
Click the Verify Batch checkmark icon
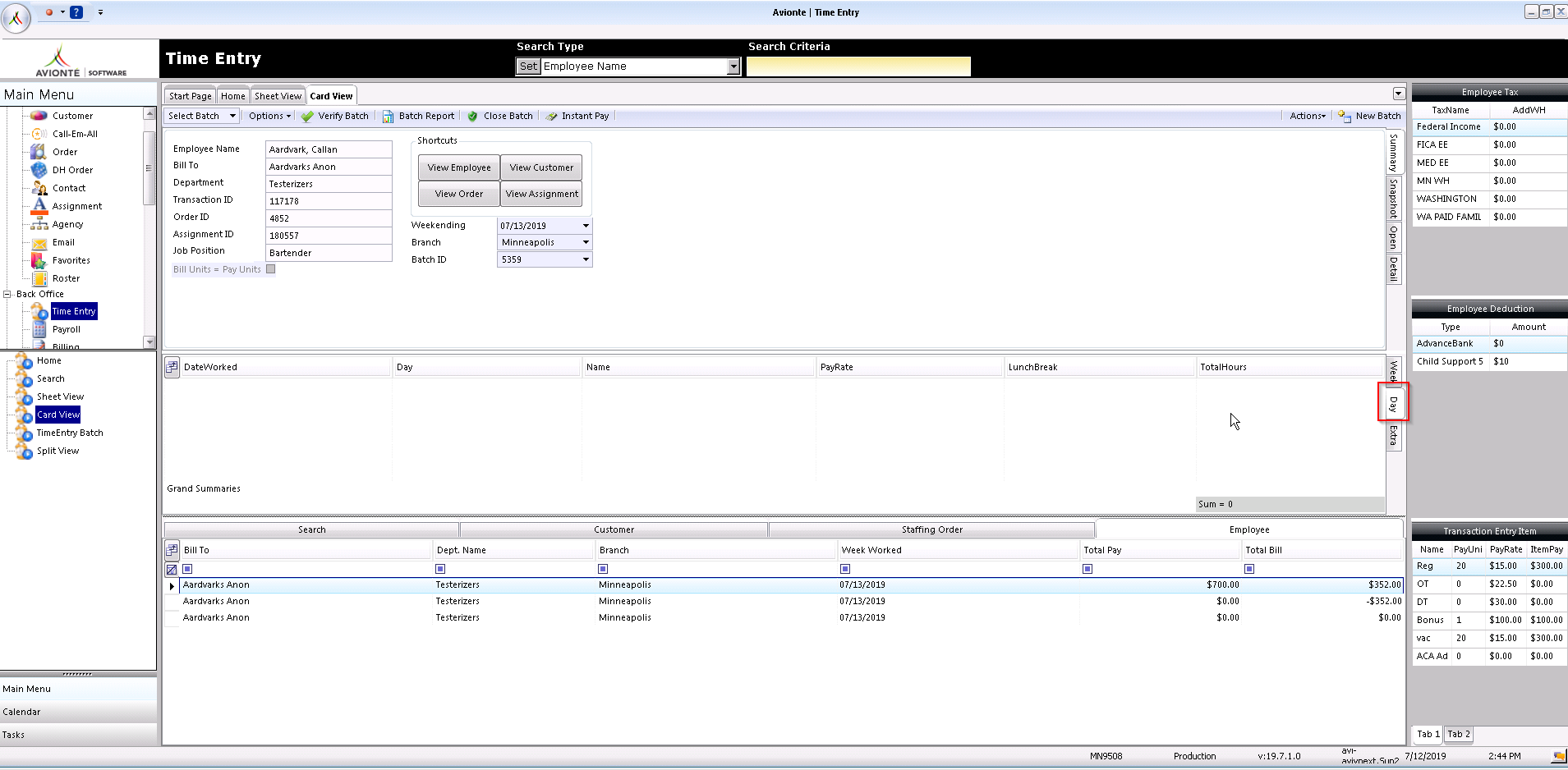(307, 117)
